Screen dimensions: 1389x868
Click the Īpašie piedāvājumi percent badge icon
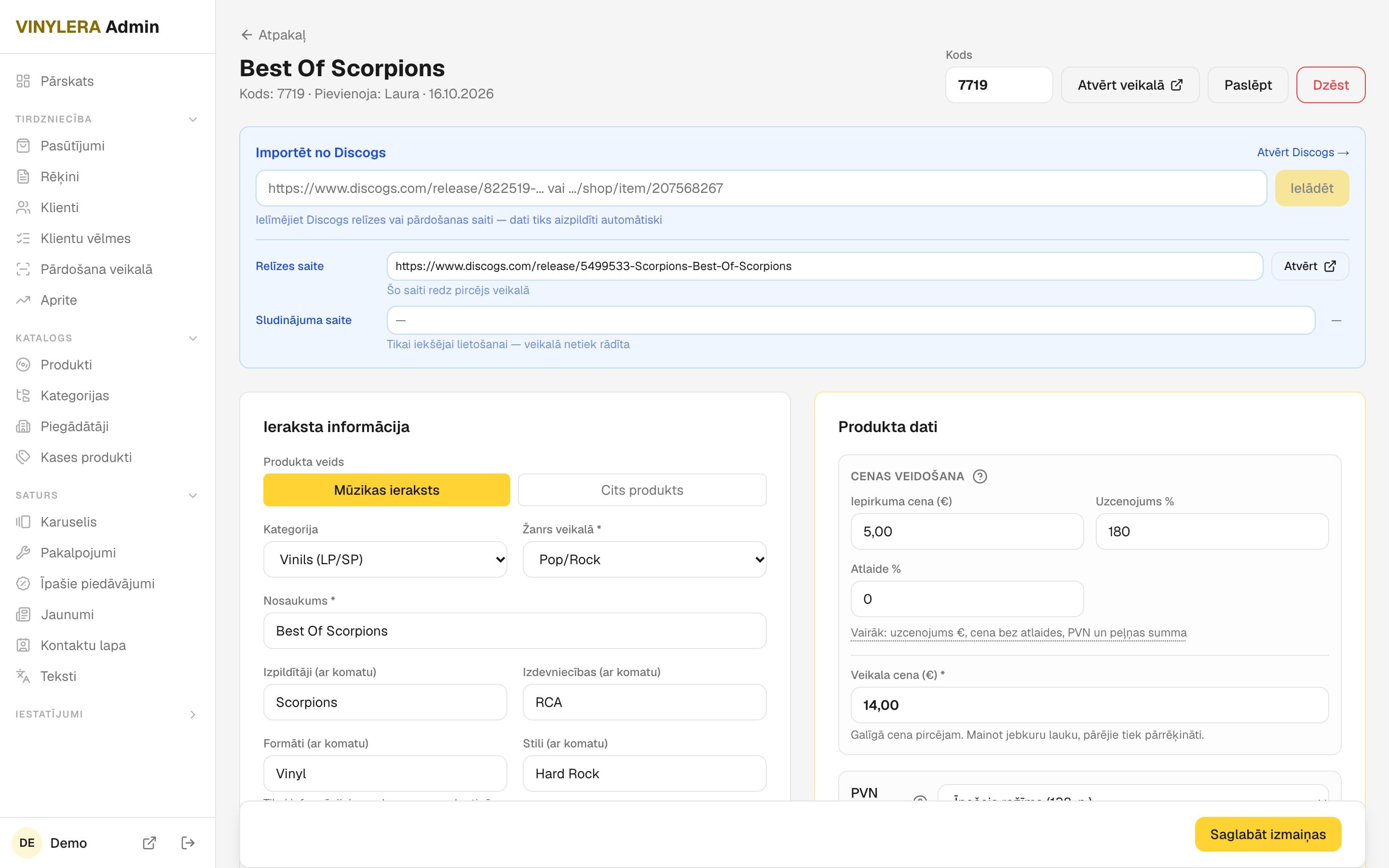click(23, 584)
